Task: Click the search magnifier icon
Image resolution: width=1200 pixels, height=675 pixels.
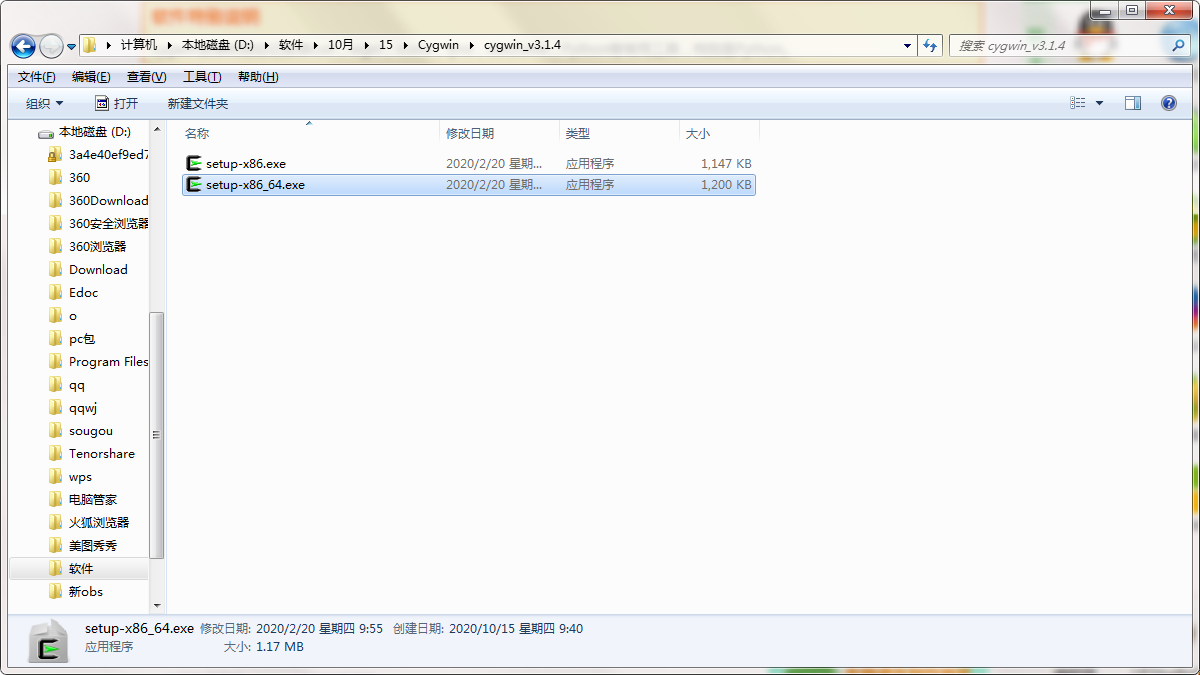Action: tap(1178, 45)
